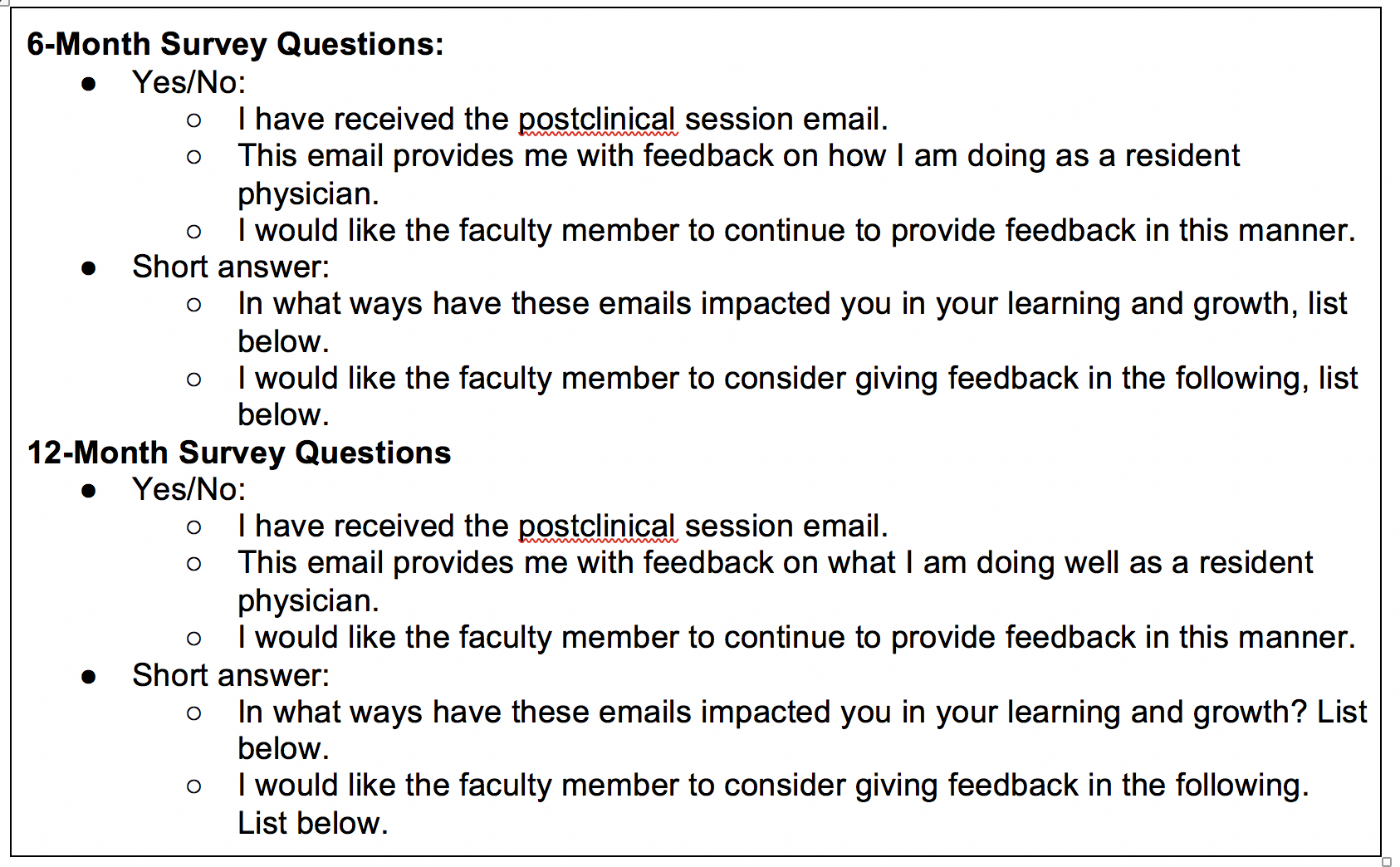
Task: Click the 12-Month Survey Questions heading
Action: click(x=239, y=453)
